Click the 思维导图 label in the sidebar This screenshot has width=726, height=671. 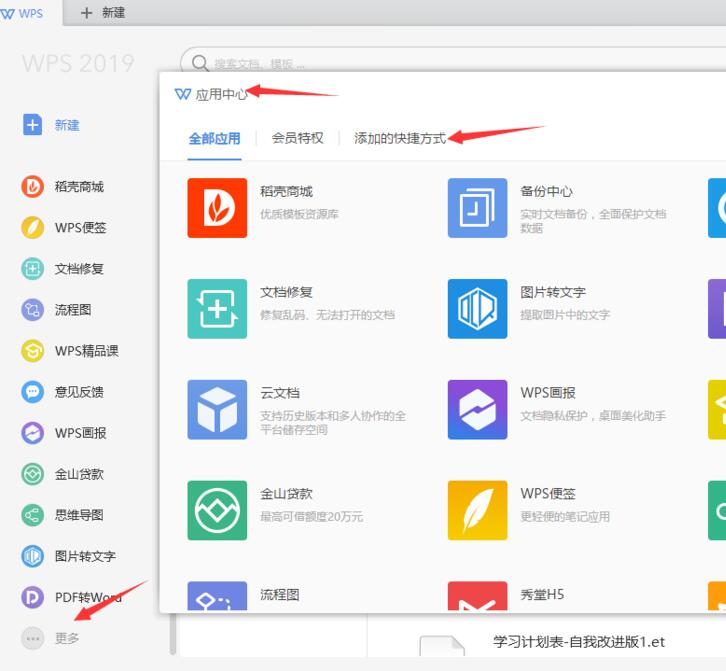coord(79,515)
